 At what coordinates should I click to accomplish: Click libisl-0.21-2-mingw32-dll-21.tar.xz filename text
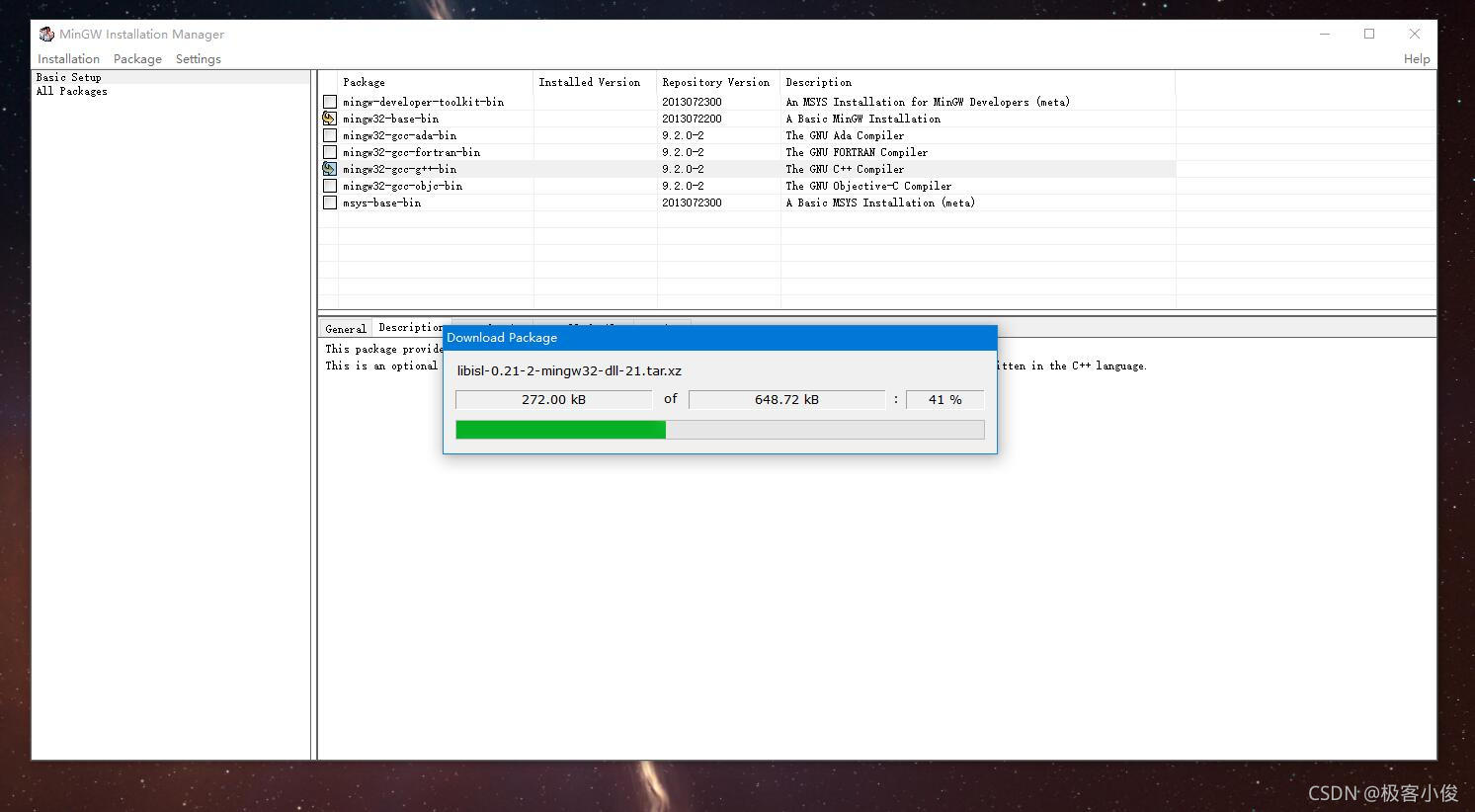point(569,371)
